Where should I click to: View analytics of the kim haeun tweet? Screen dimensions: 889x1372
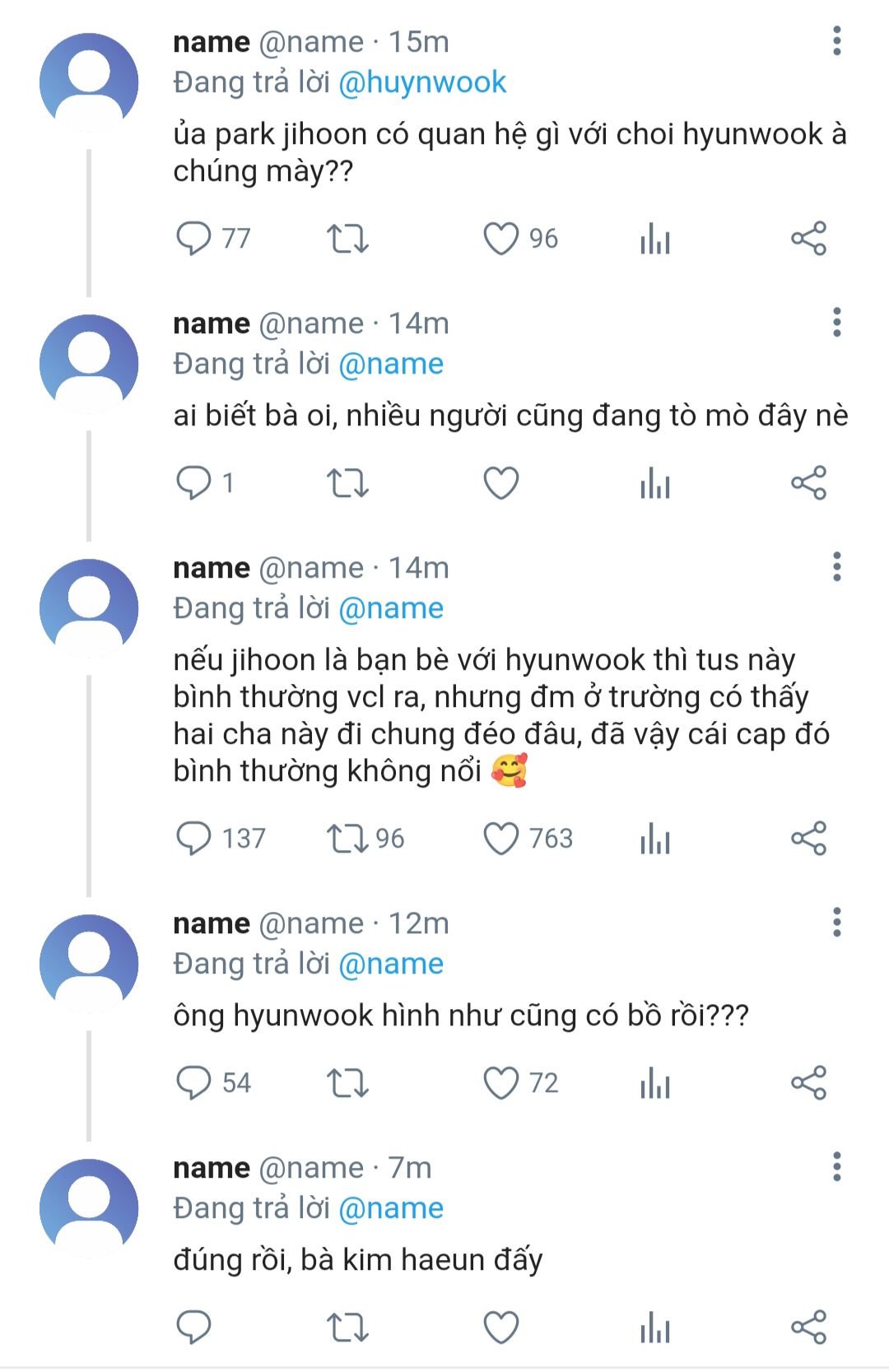655,1328
